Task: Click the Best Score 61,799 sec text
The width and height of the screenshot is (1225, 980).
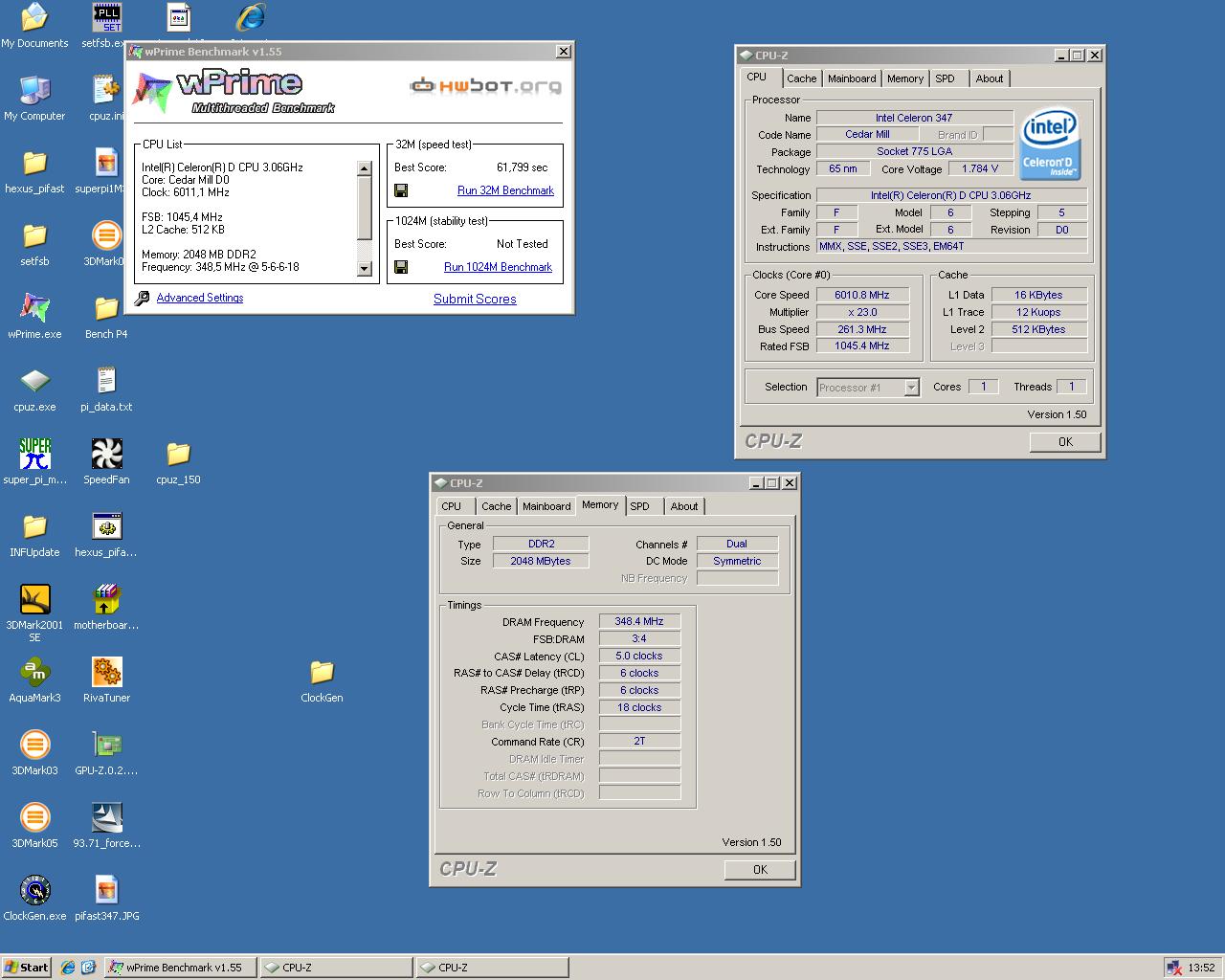Action: (523, 167)
